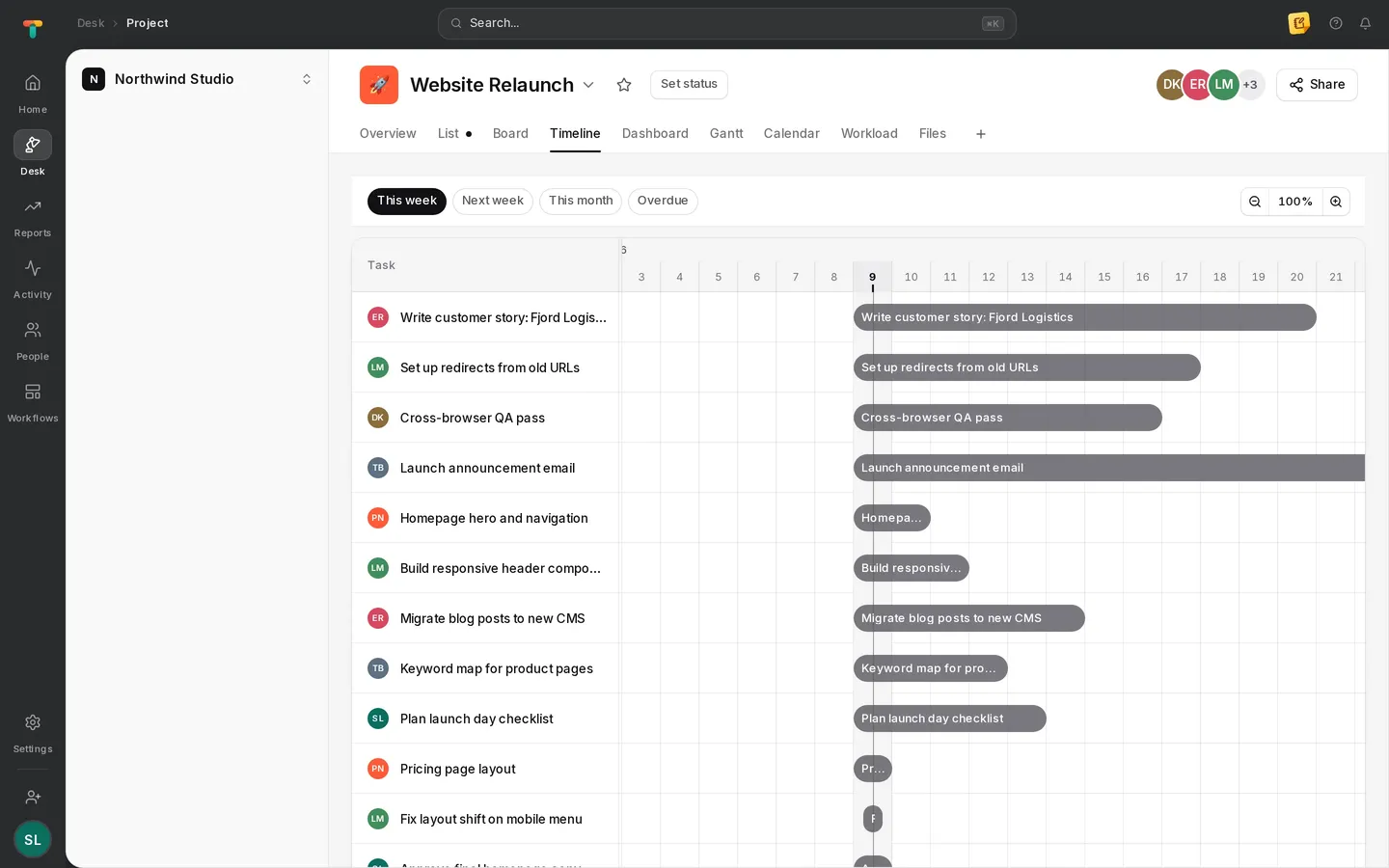Switch to the Overview tab
Image resolution: width=1389 pixels, height=868 pixels.
pos(388,133)
